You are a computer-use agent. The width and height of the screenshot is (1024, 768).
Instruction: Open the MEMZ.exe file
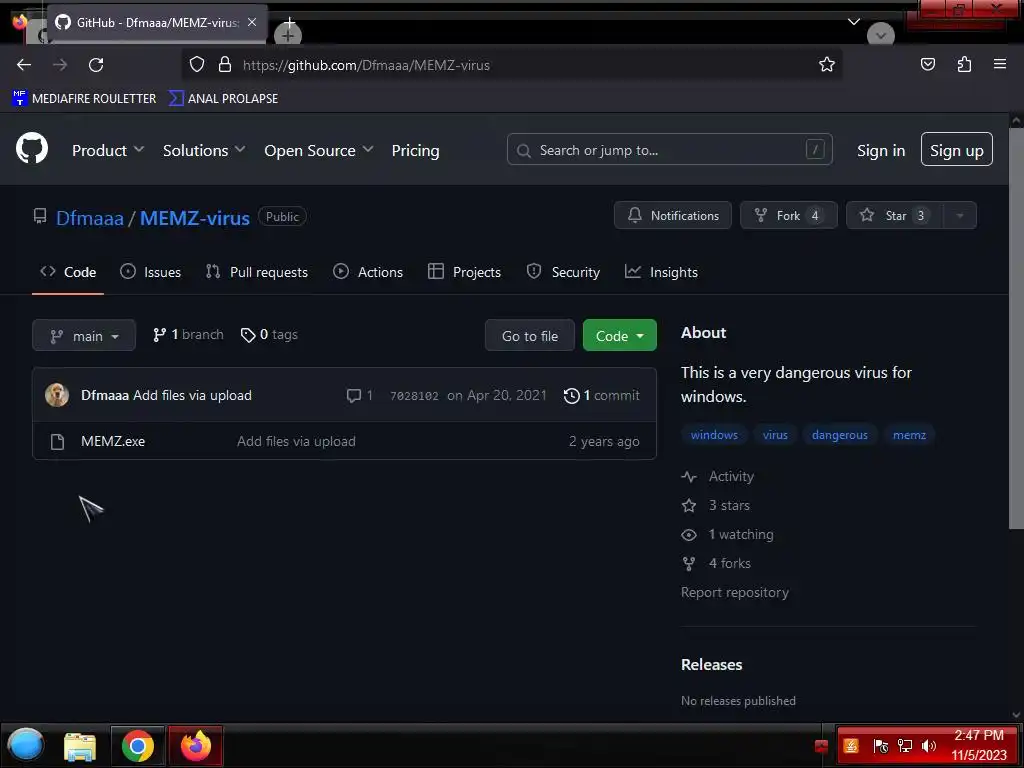pyautogui.click(x=113, y=441)
